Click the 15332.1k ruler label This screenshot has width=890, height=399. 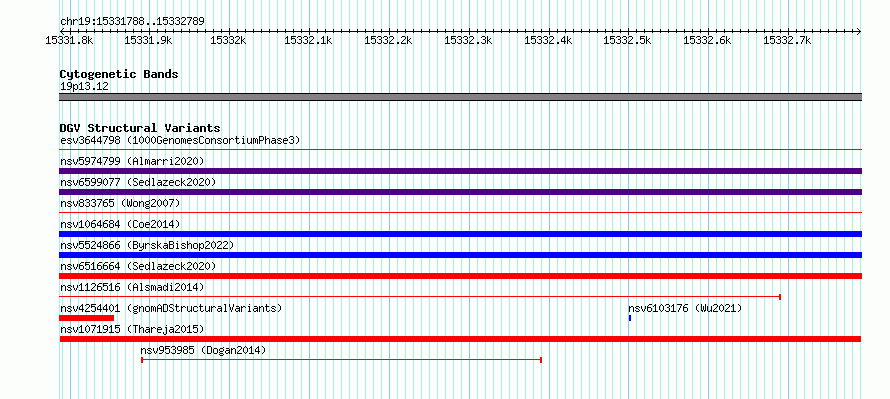[x=309, y=40]
